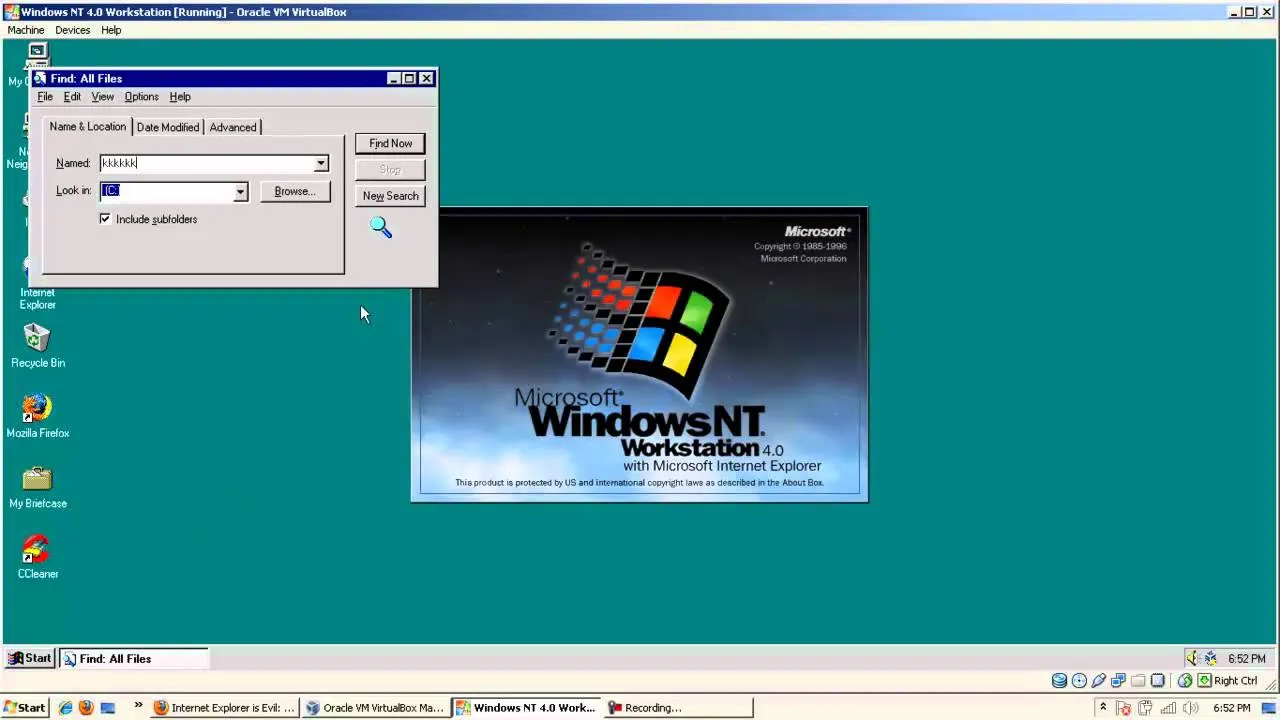Image resolution: width=1280 pixels, height=720 pixels.
Task: Click inside the Named text field
Action: (200, 163)
